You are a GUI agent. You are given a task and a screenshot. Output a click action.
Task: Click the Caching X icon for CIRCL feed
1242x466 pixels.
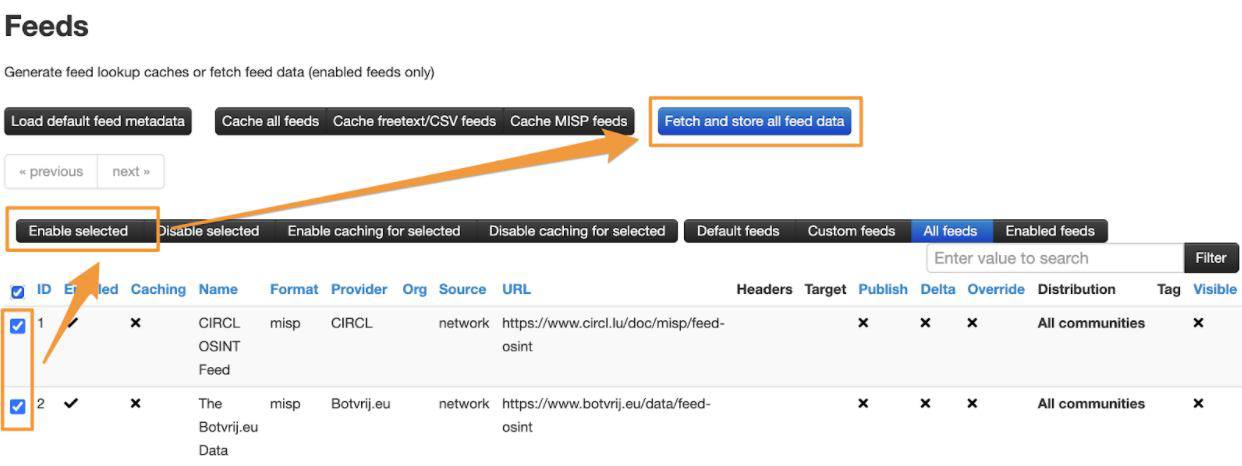click(136, 324)
